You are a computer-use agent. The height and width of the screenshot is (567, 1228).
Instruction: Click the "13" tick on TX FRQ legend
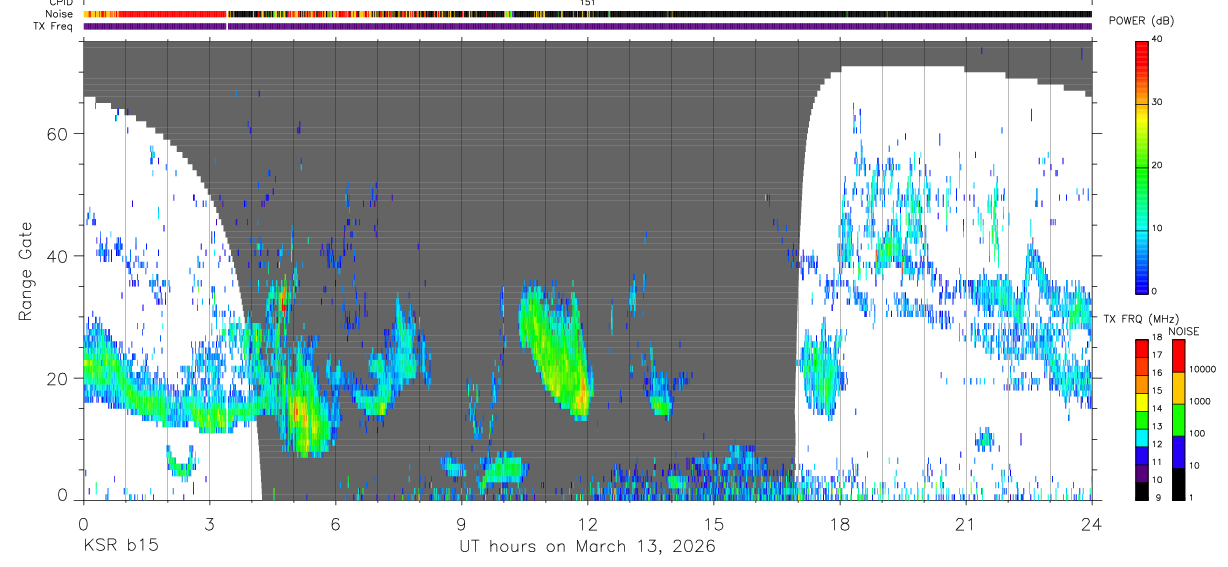pyautogui.click(x=1157, y=427)
